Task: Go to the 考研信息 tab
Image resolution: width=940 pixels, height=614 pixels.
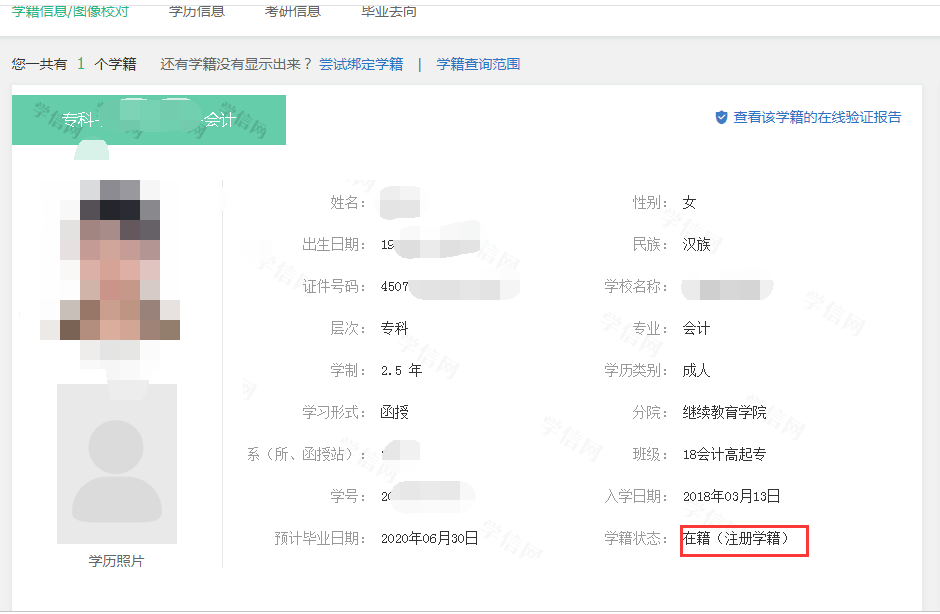Action: pos(293,11)
